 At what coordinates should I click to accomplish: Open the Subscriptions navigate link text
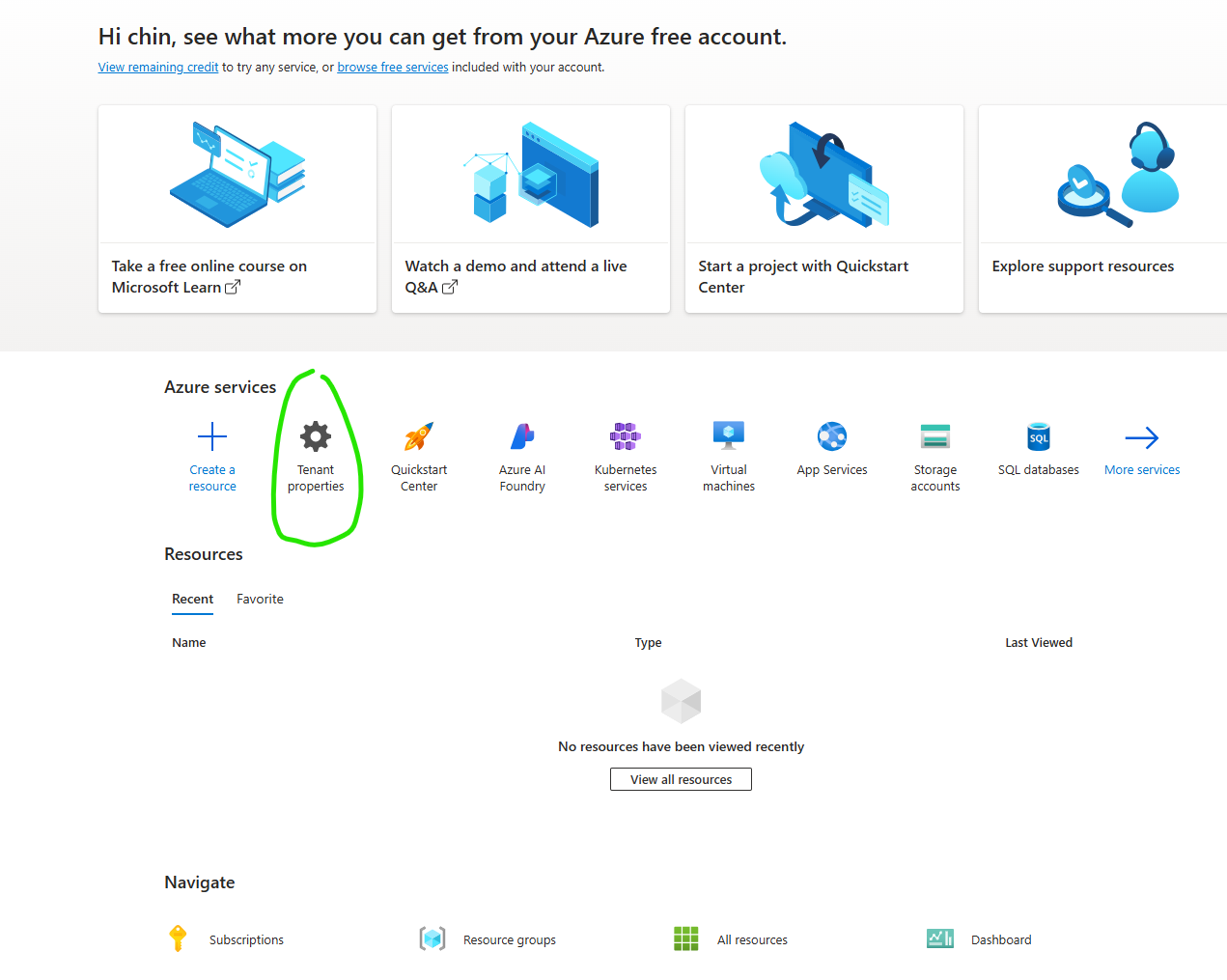coord(246,939)
